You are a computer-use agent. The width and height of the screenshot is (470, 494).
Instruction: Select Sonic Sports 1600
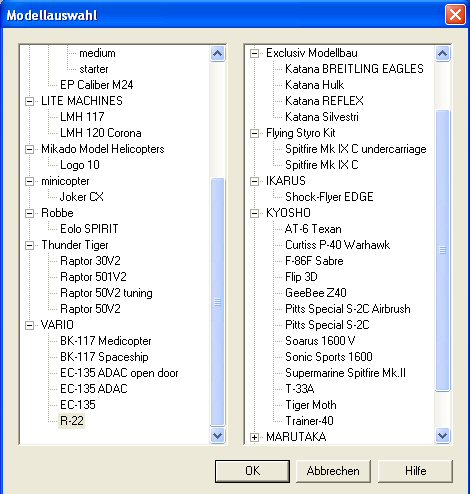pos(329,357)
